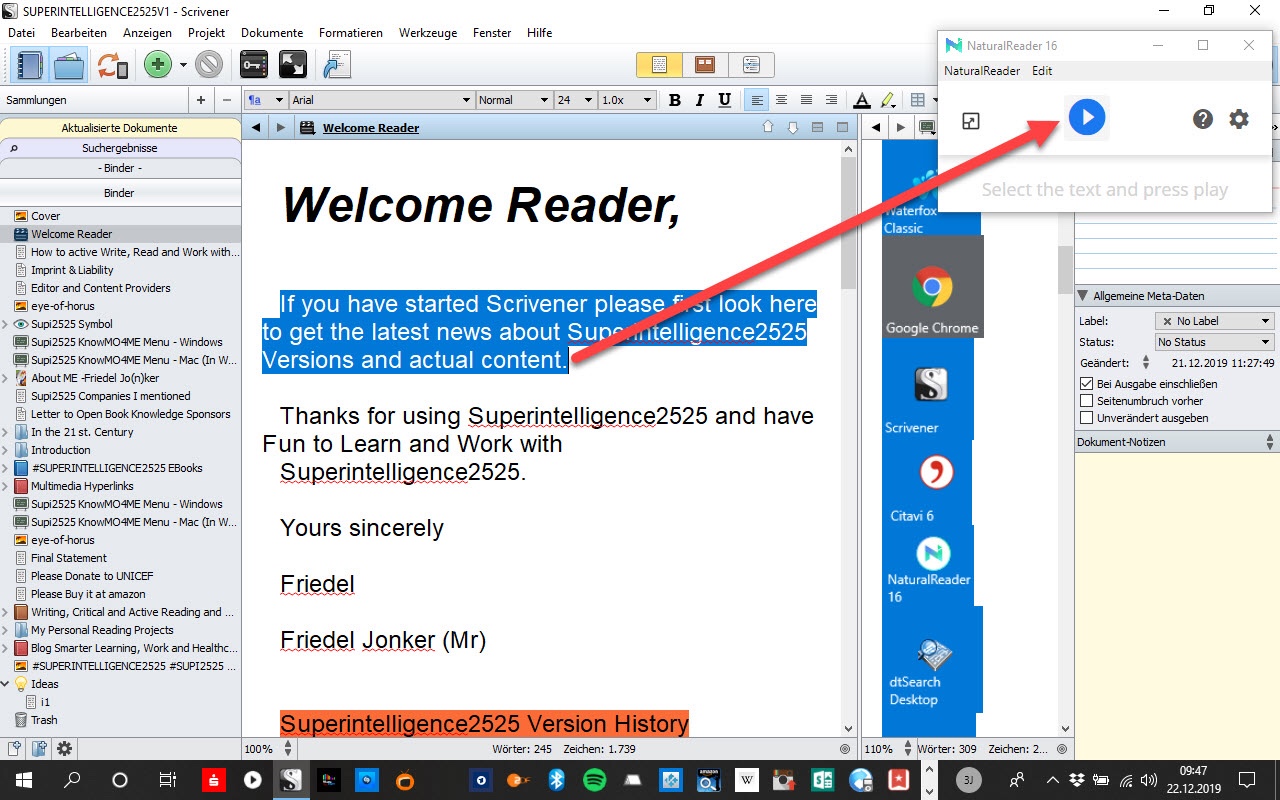Toggle italic formatting in format bar

point(700,100)
